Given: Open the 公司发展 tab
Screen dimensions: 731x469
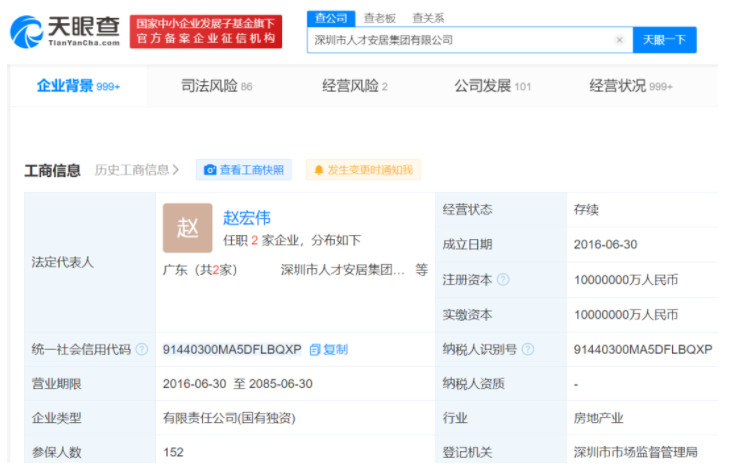Looking at the screenshot, I should tap(493, 86).
